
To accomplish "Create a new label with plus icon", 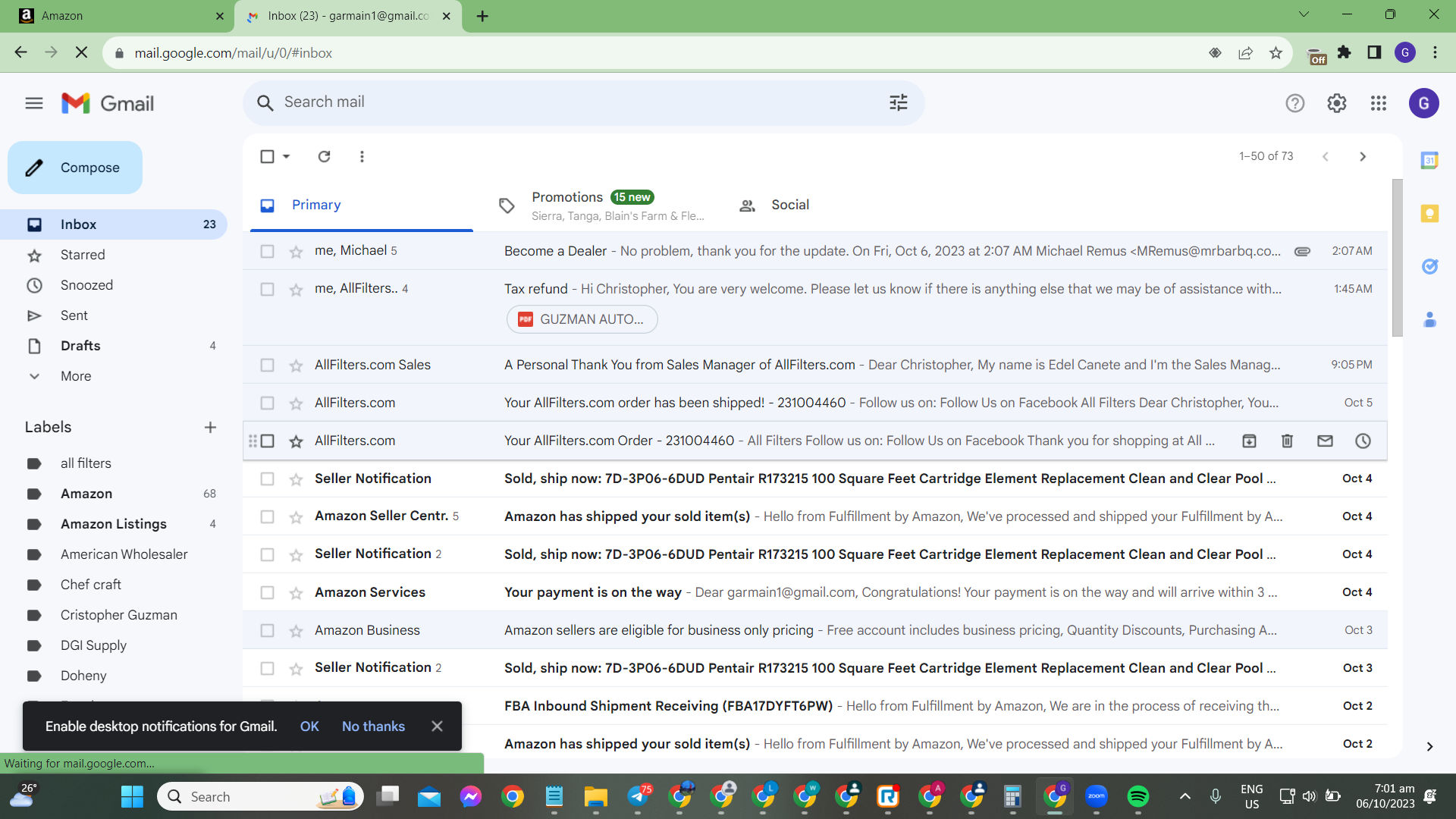I will [x=210, y=427].
